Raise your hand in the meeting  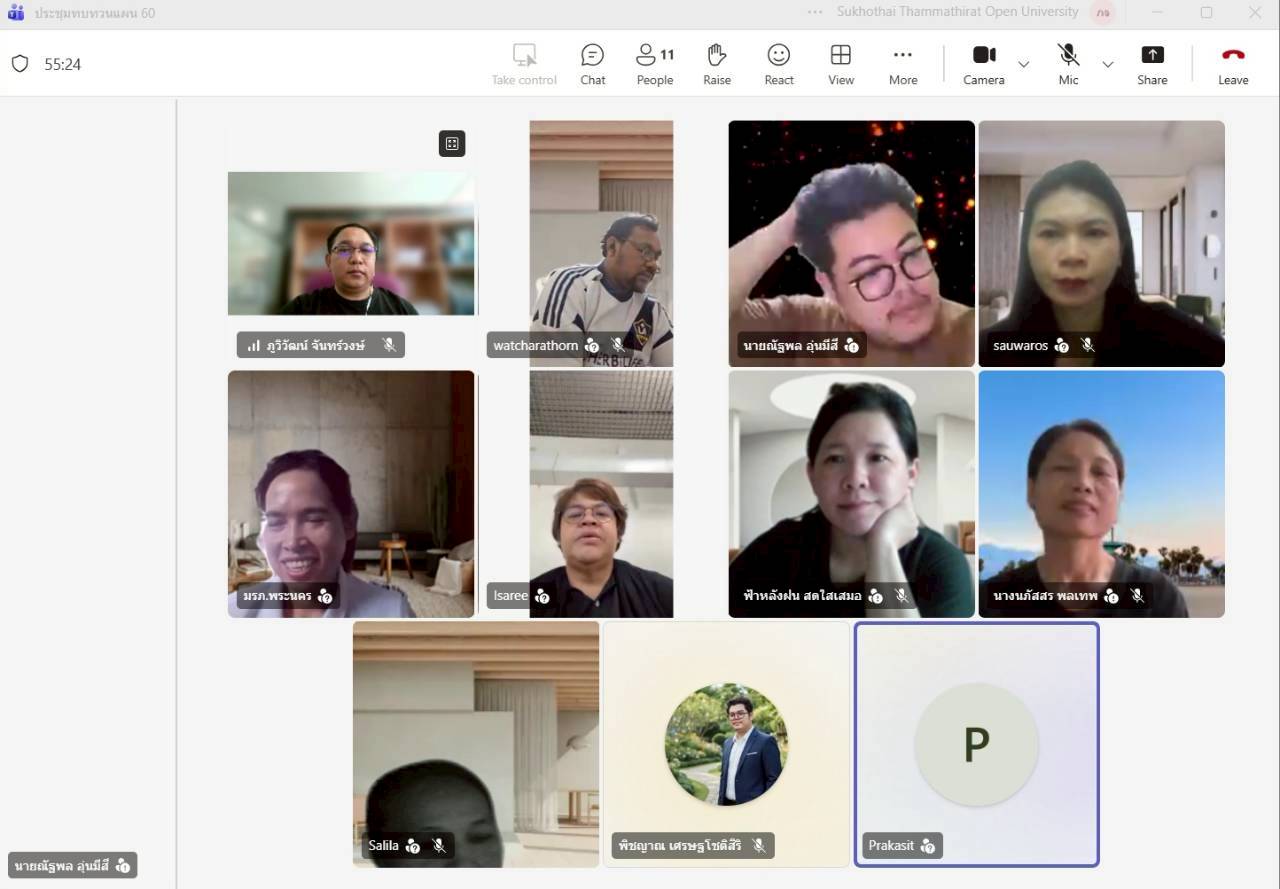click(x=716, y=64)
